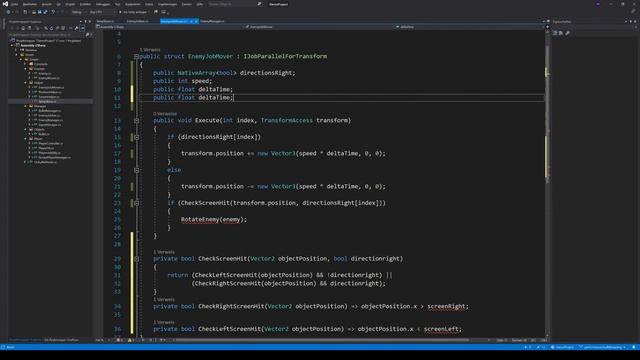640x360 pixels.
Task: Pin the Solution Explorer panel
Action: click(85, 22)
